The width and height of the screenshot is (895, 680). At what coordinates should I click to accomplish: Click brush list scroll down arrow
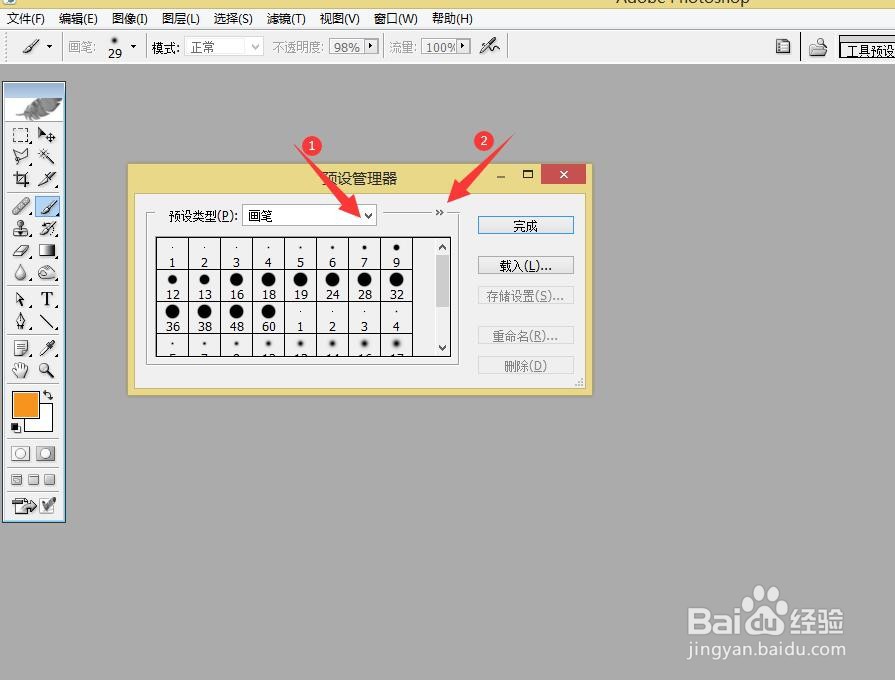(442, 347)
